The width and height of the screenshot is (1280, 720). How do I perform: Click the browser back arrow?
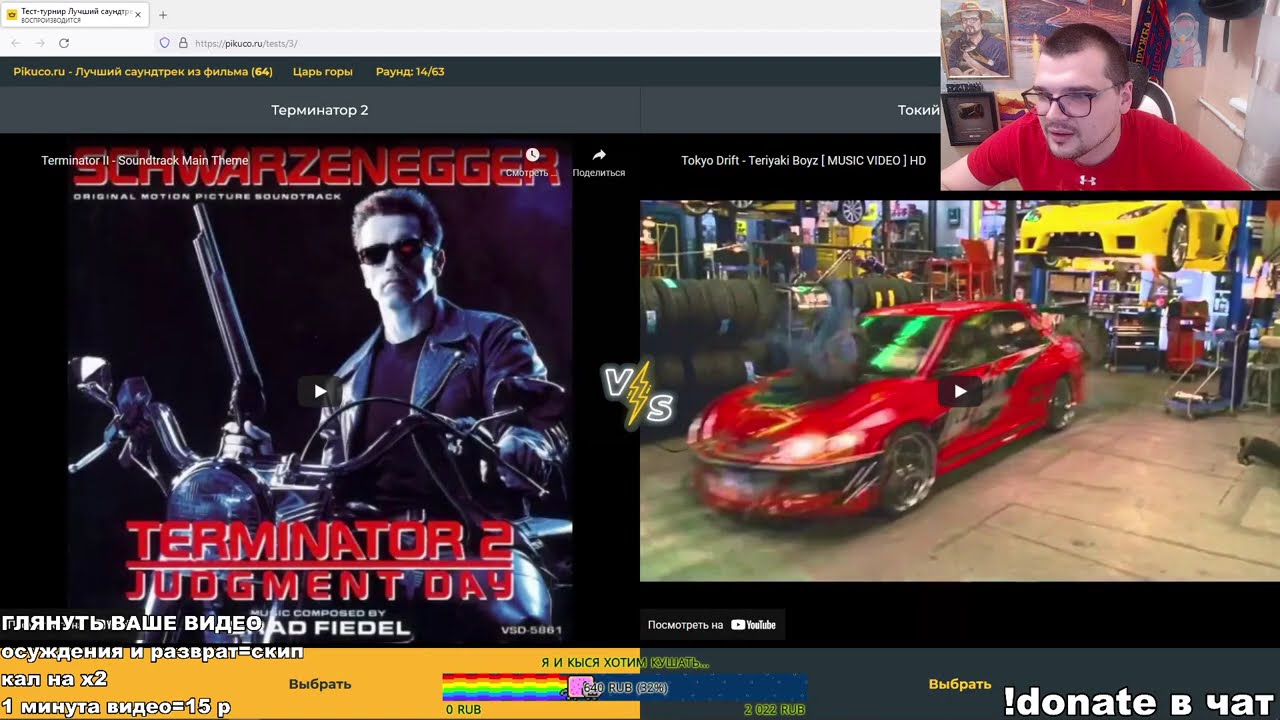(x=16, y=43)
